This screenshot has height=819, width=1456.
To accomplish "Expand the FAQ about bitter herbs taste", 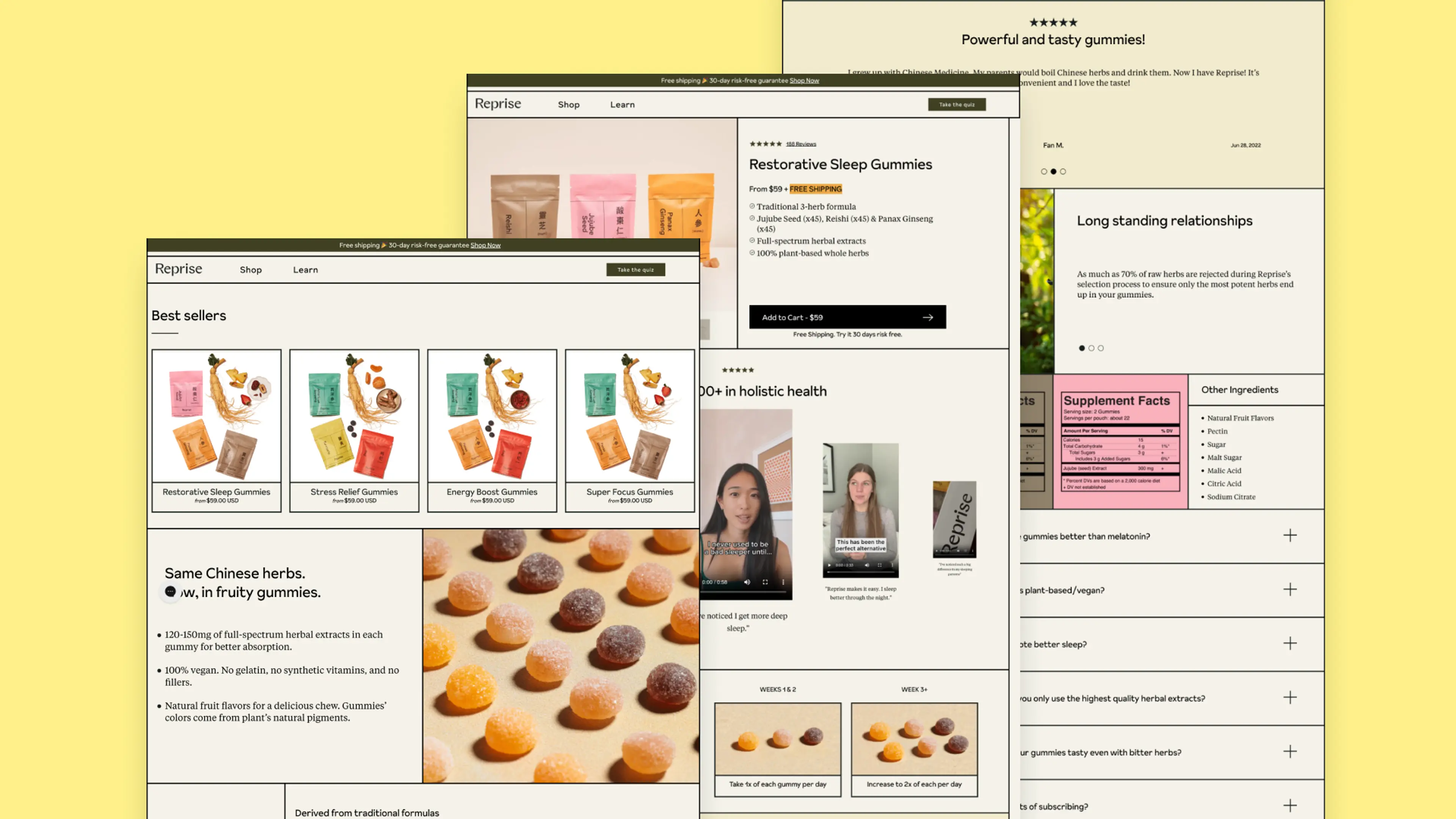I will pos(1290,752).
